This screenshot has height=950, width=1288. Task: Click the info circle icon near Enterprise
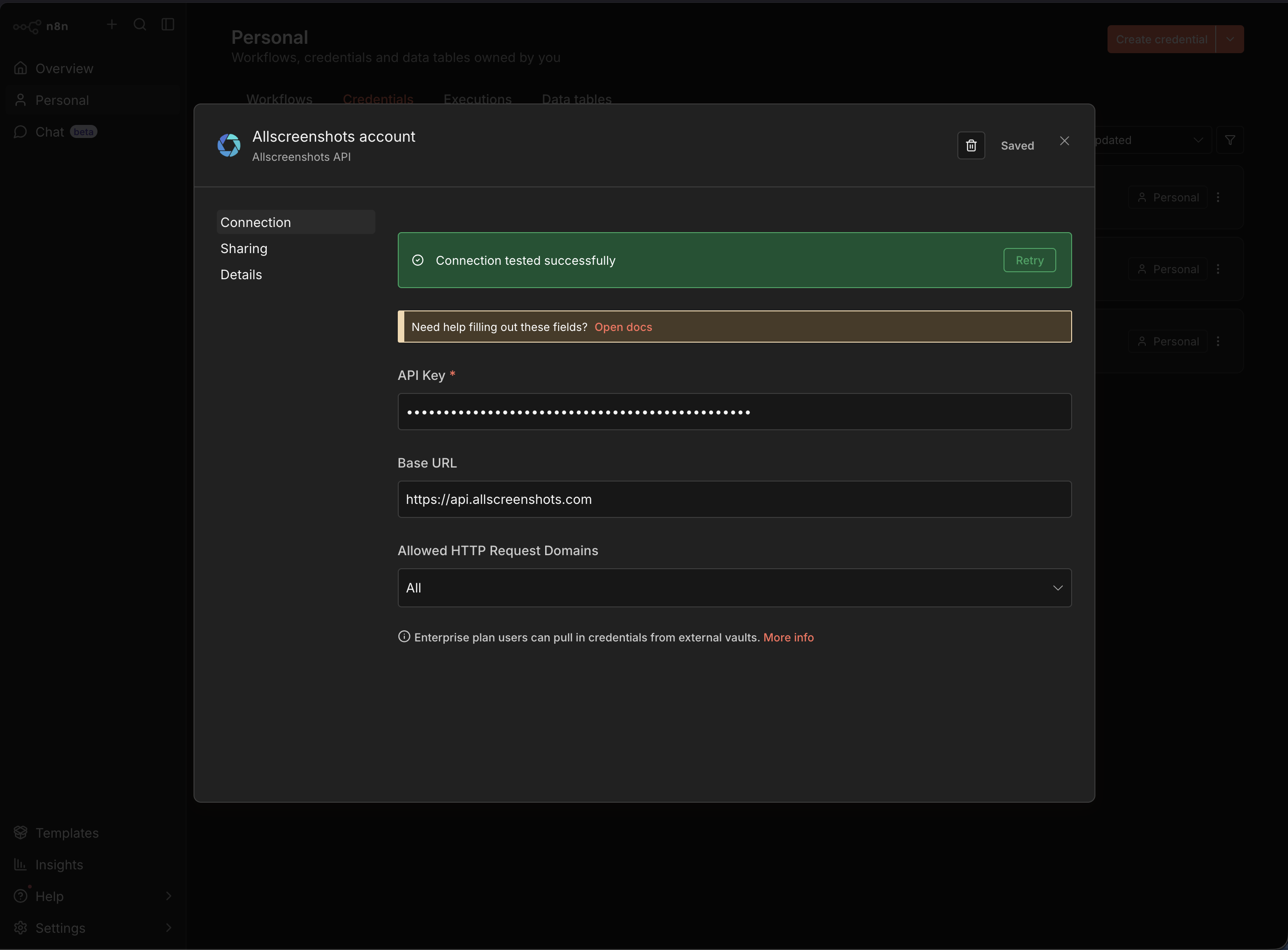[404, 637]
